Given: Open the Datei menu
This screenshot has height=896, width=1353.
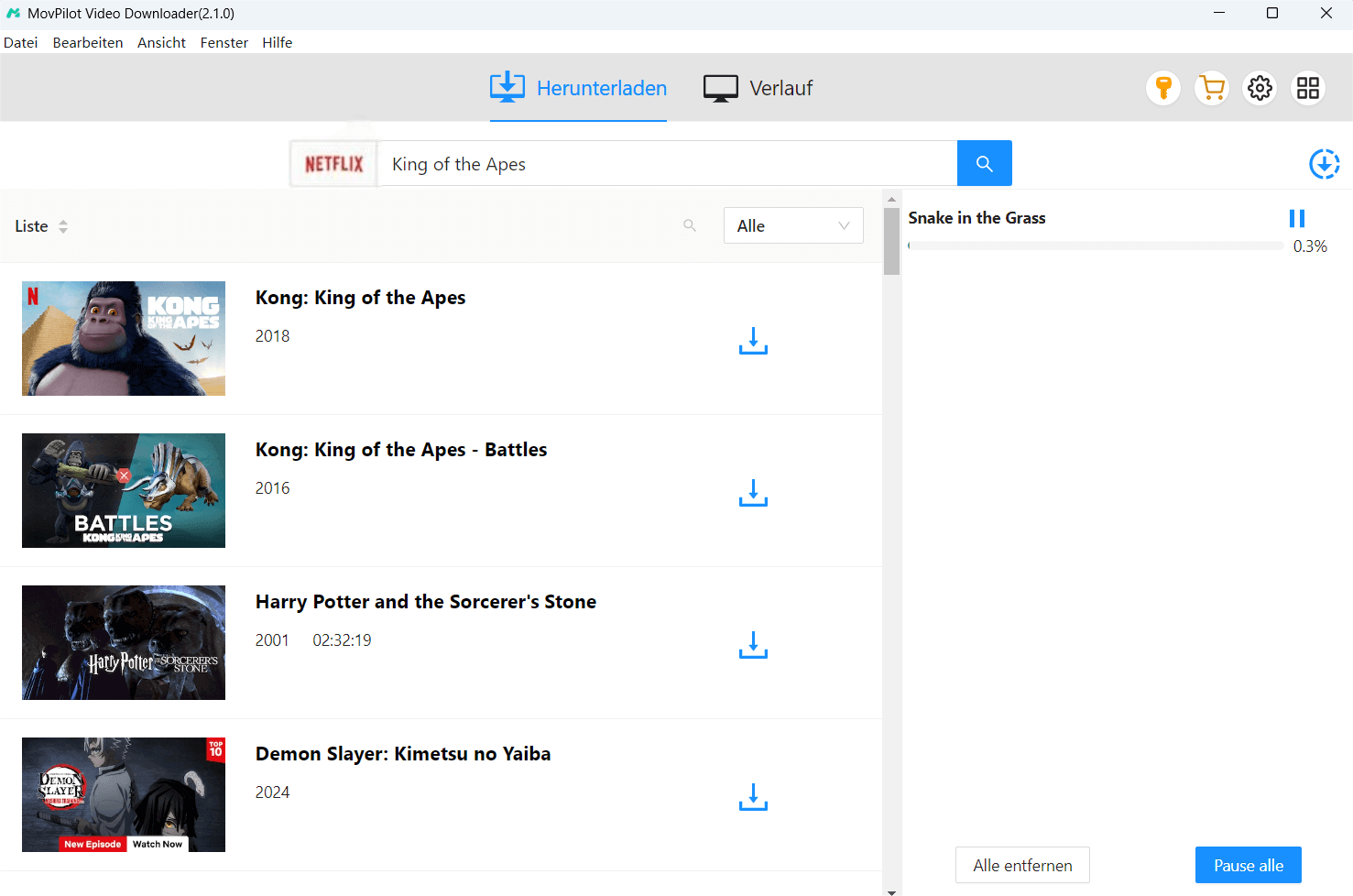Looking at the screenshot, I should [21, 42].
